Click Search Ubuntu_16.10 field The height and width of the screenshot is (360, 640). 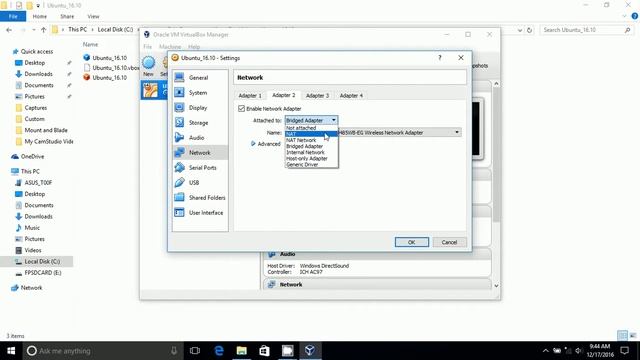587,30
